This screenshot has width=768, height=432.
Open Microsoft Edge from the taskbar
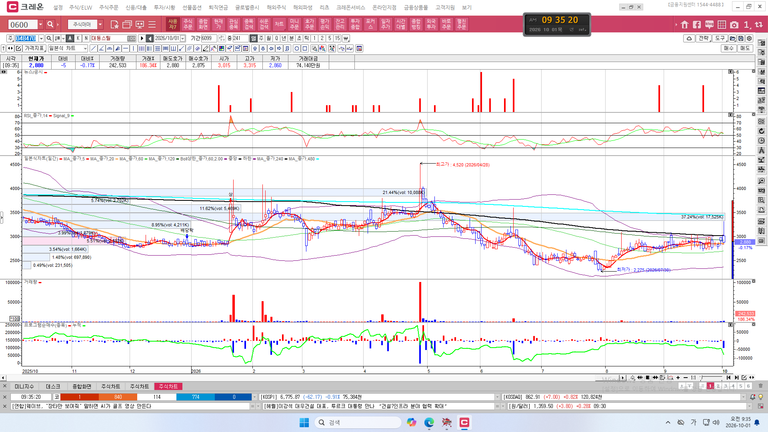(x=429, y=422)
